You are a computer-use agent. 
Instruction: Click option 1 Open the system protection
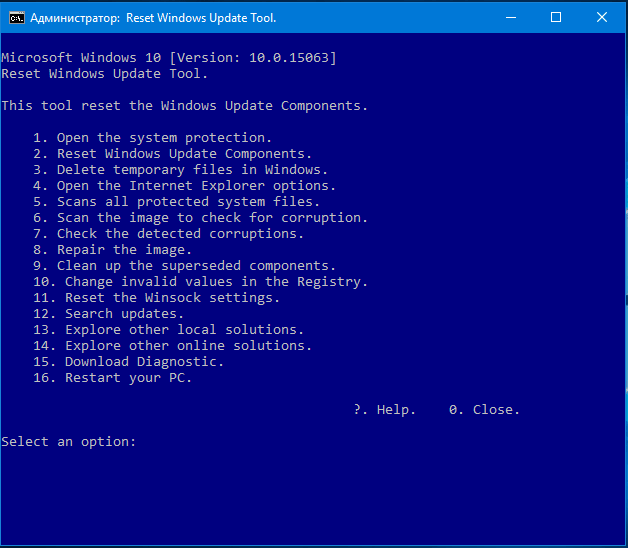tap(152, 138)
